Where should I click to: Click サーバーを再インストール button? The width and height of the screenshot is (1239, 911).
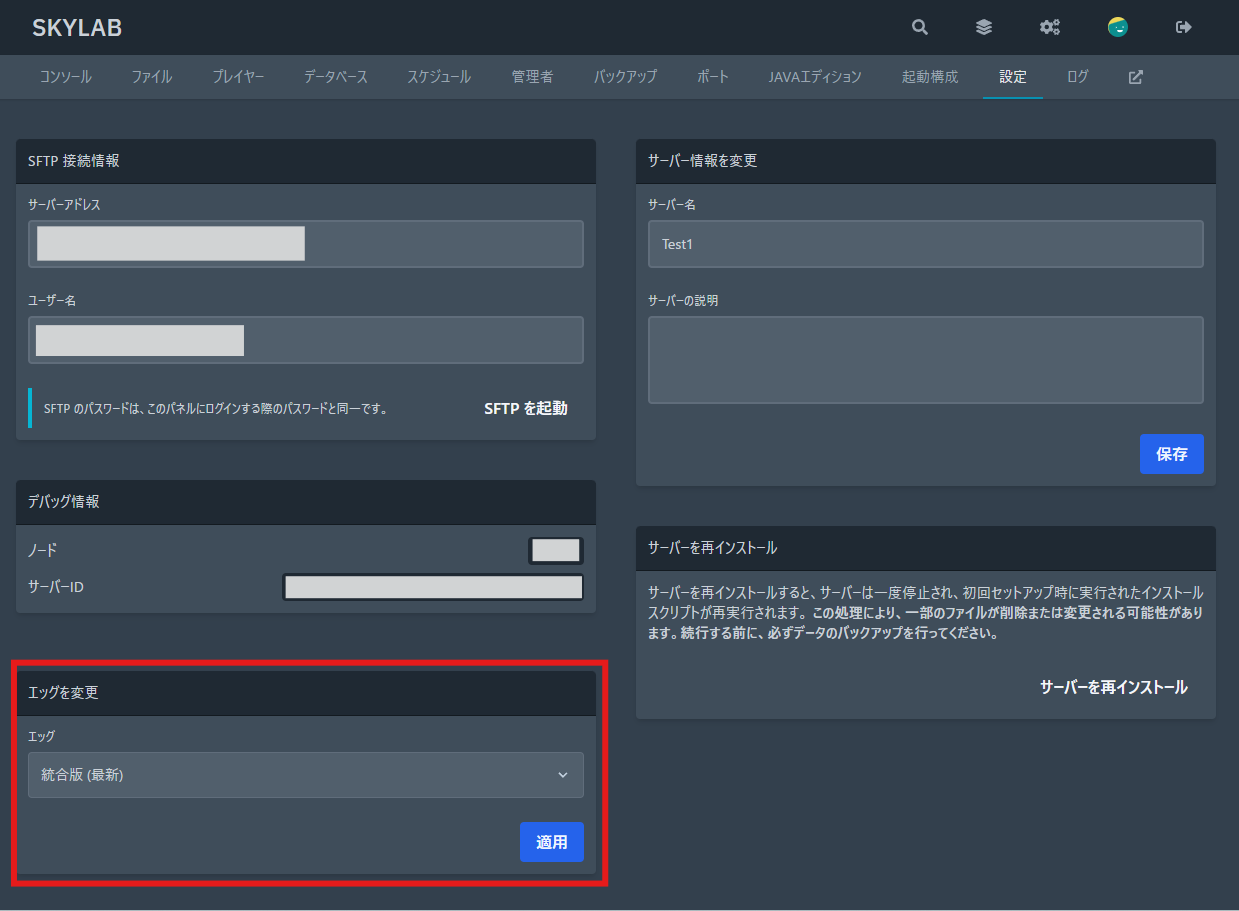tap(1113, 687)
